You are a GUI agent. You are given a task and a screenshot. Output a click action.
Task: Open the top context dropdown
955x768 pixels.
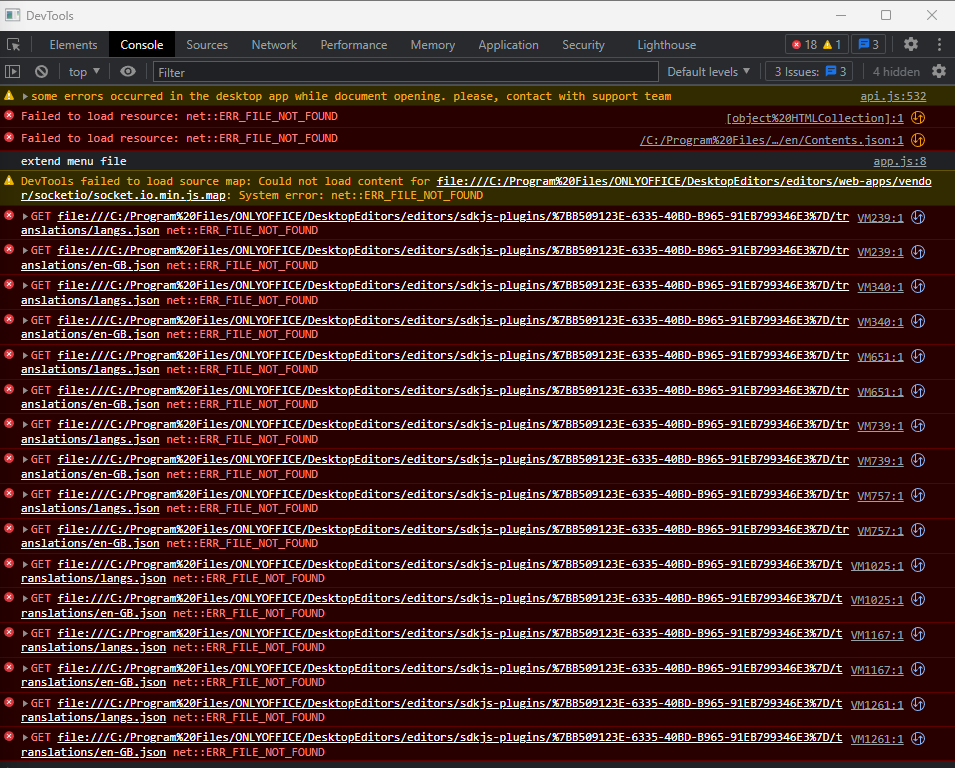pyautogui.click(x=84, y=72)
